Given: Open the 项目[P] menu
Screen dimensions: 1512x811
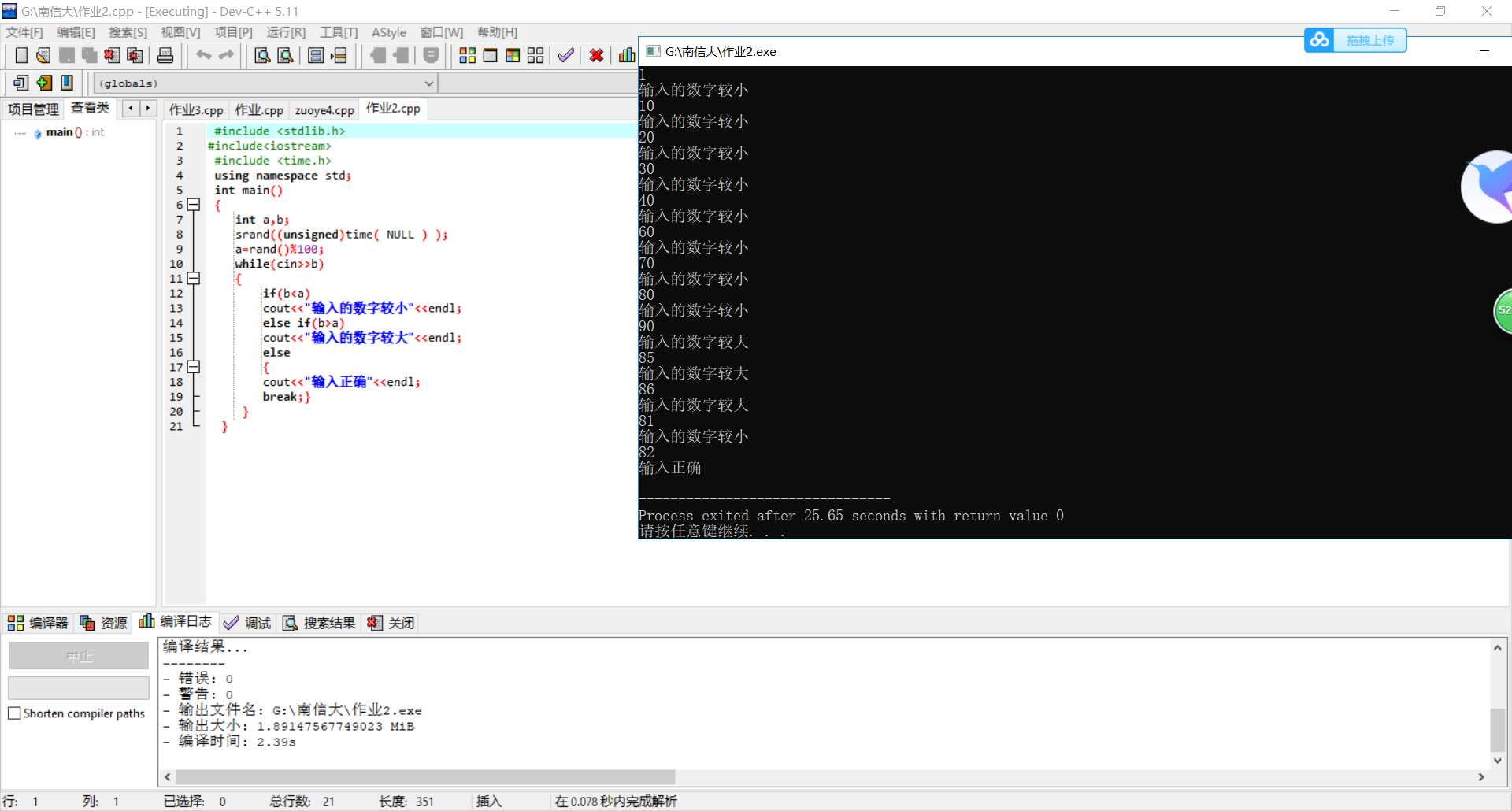Looking at the screenshot, I should tap(233, 32).
